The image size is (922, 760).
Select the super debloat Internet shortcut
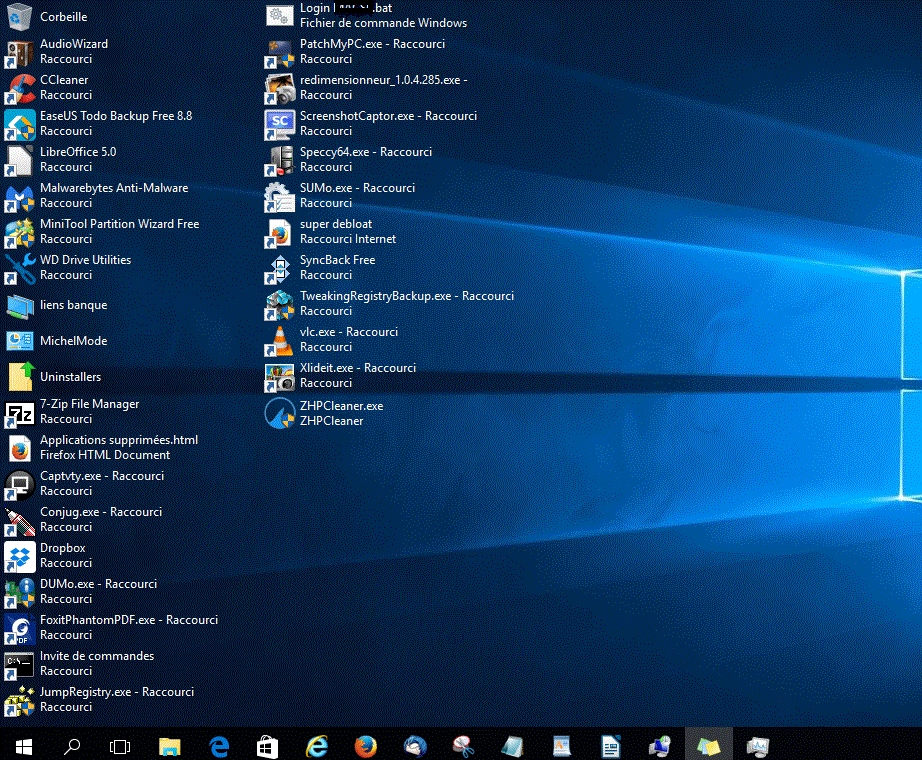(x=279, y=232)
